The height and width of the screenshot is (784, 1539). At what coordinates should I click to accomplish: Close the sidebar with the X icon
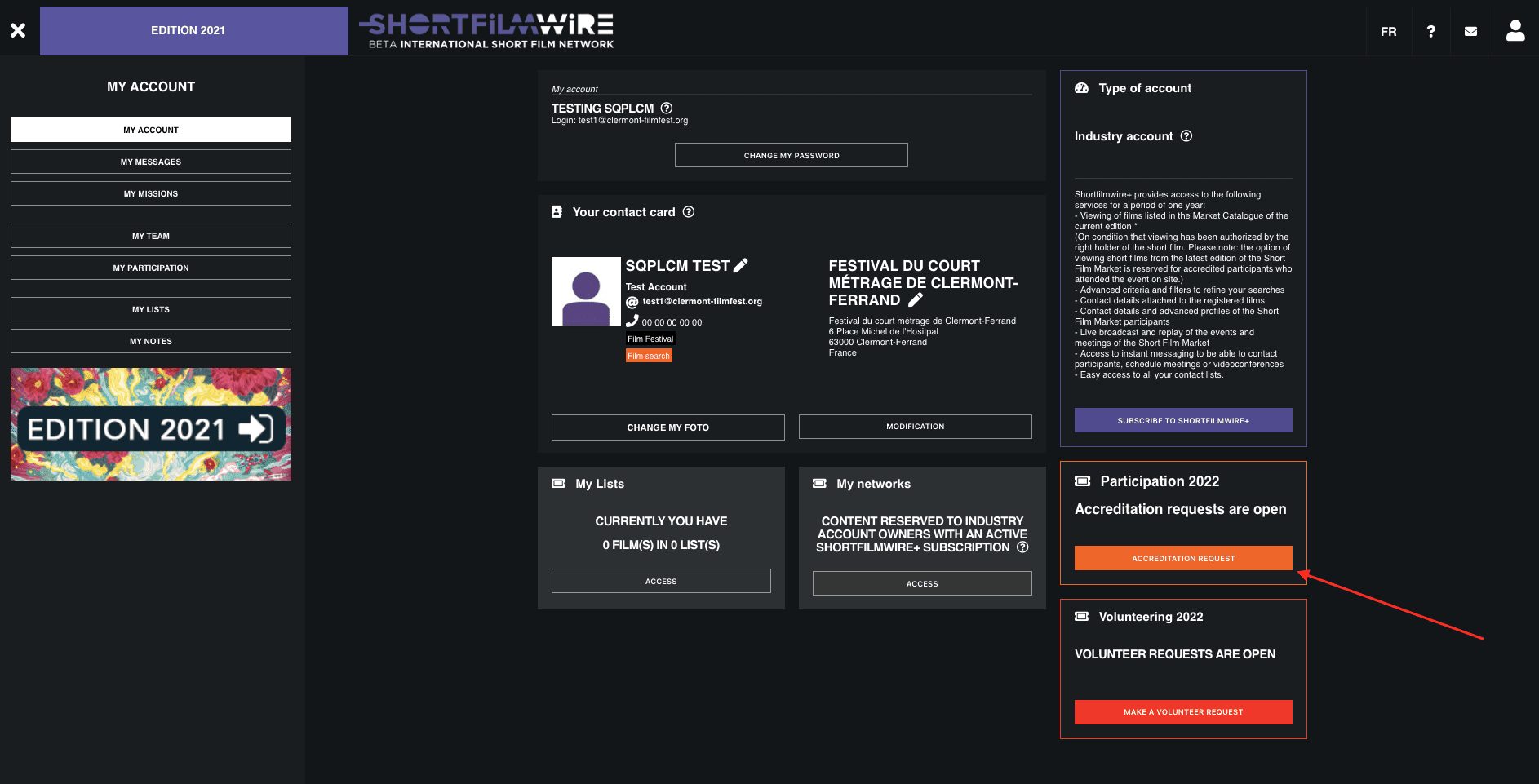click(x=18, y=31)
